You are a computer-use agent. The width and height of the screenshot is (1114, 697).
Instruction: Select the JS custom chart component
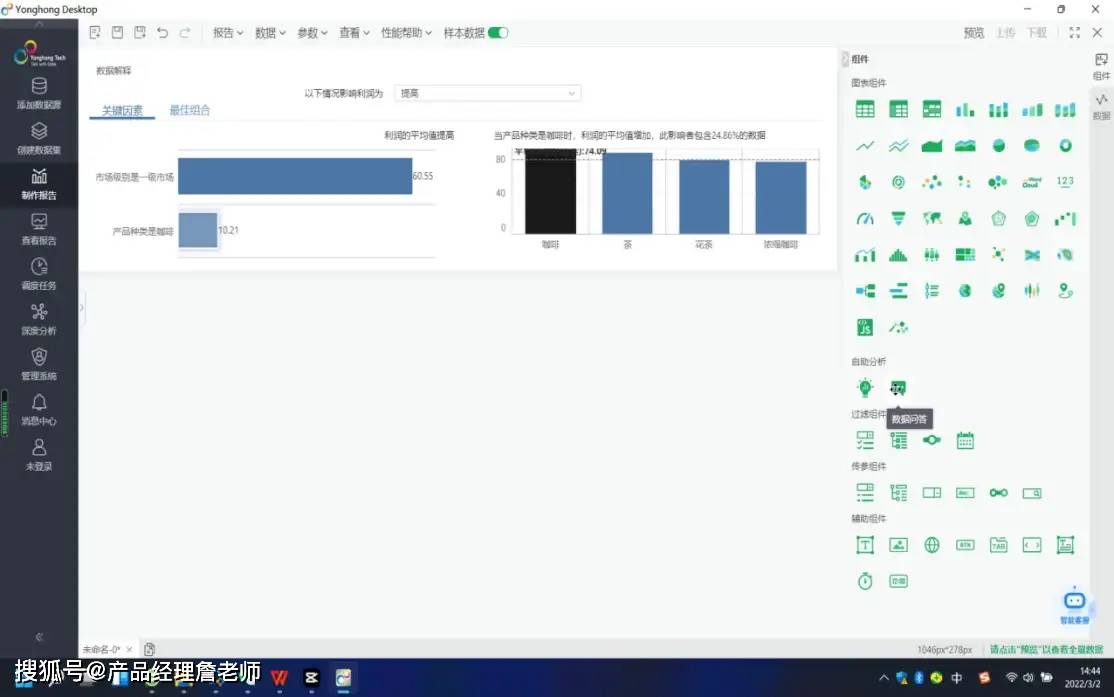tap(864, 326)
